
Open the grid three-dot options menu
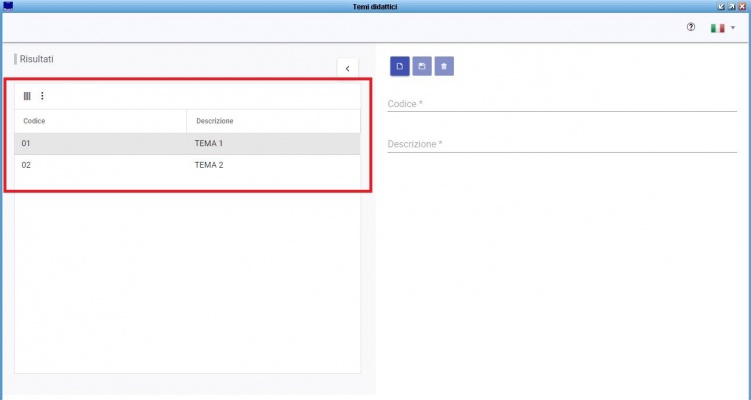pos(42,96)
